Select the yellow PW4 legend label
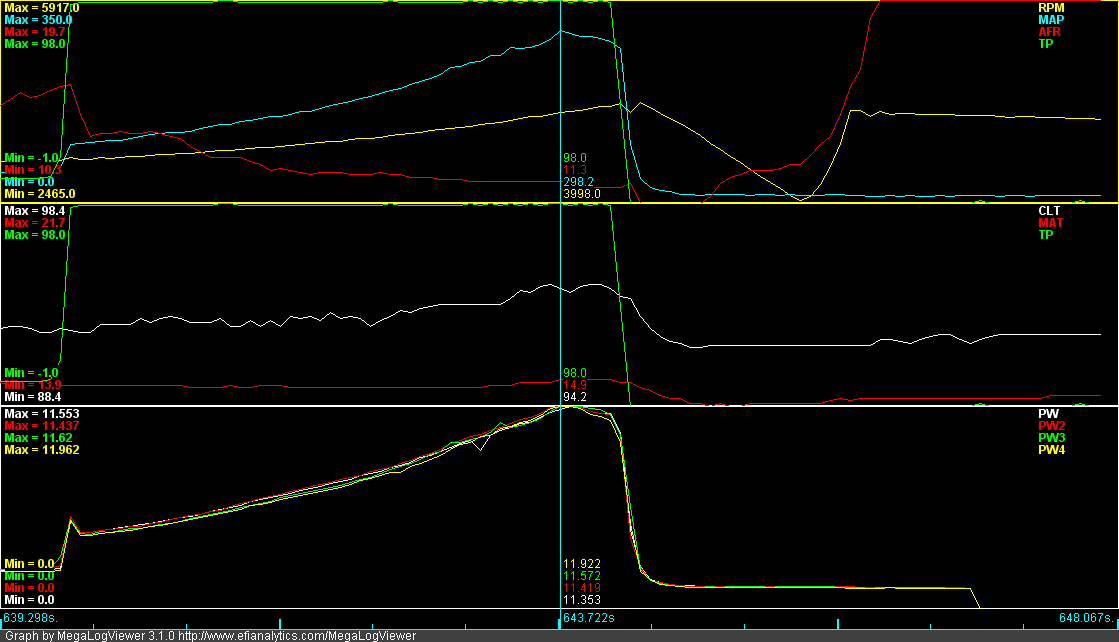This screenshot has height=642, width=1119. pyautogui.click(x=1052, y=450)
